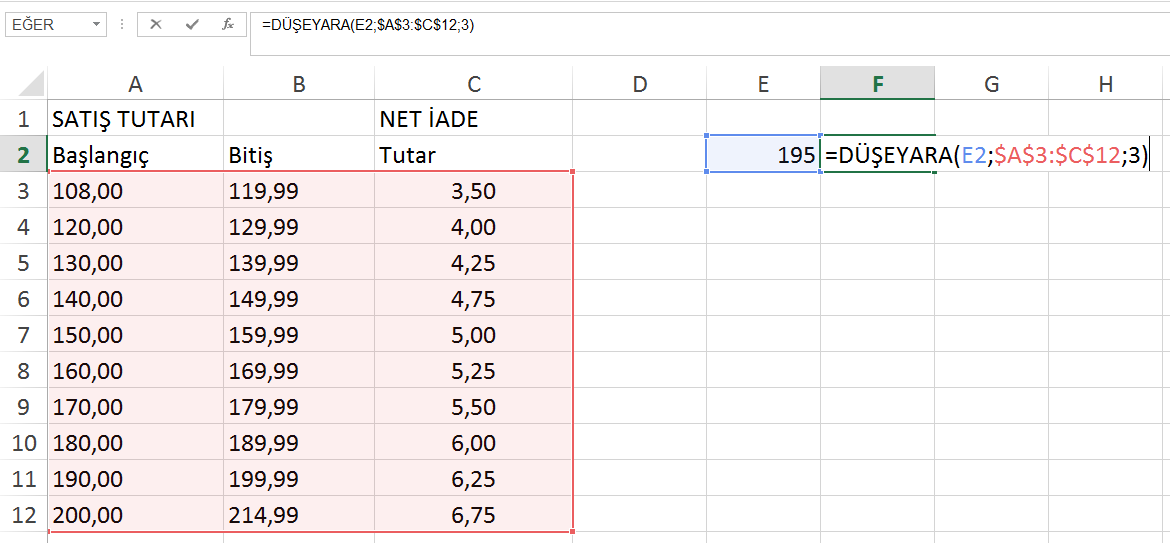Click cell E2 containing 195
Image resolution: width=1170 pixels, height=543 pixels.
point(763,155)
